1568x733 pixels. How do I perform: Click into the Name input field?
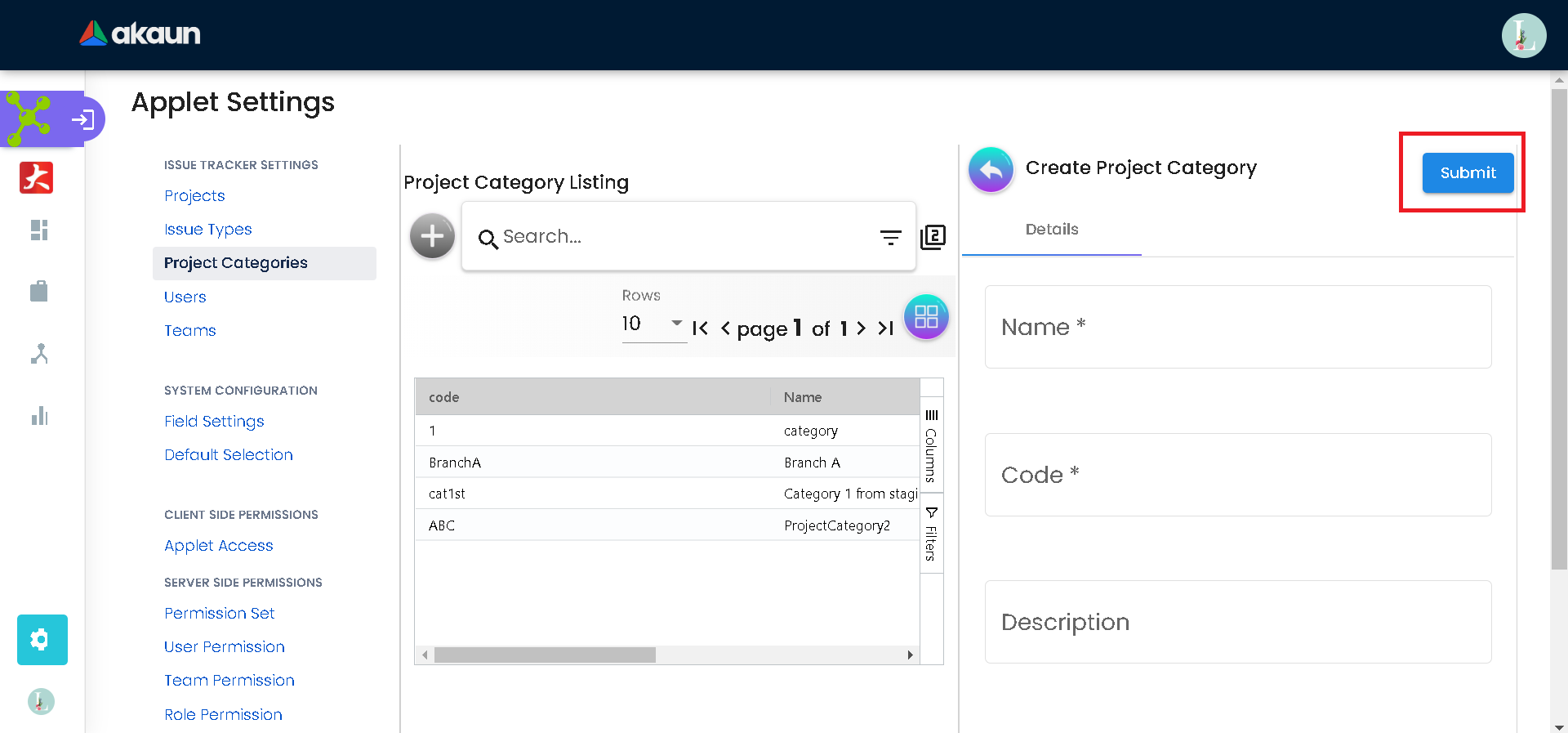(x=1237, y=327)
